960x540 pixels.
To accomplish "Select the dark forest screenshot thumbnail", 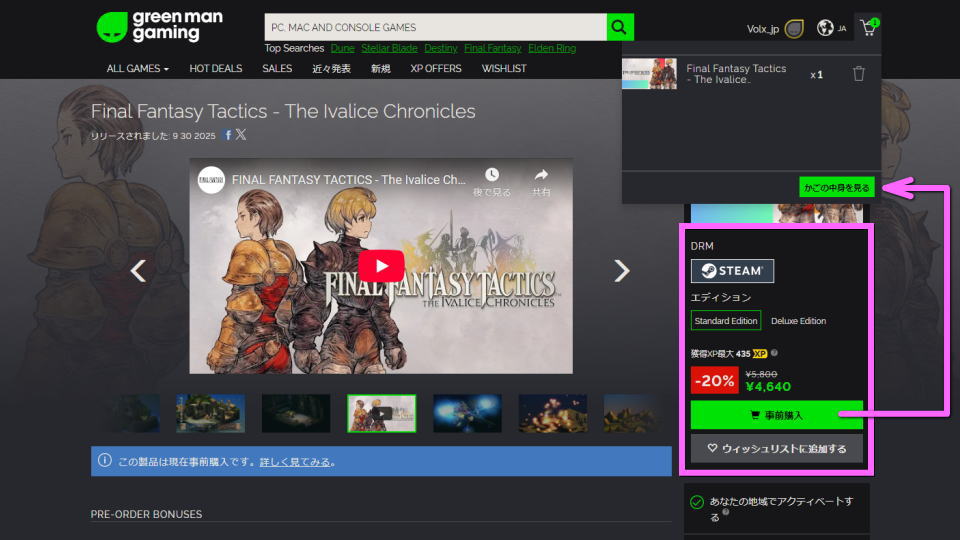I will (x=296, y=413).
